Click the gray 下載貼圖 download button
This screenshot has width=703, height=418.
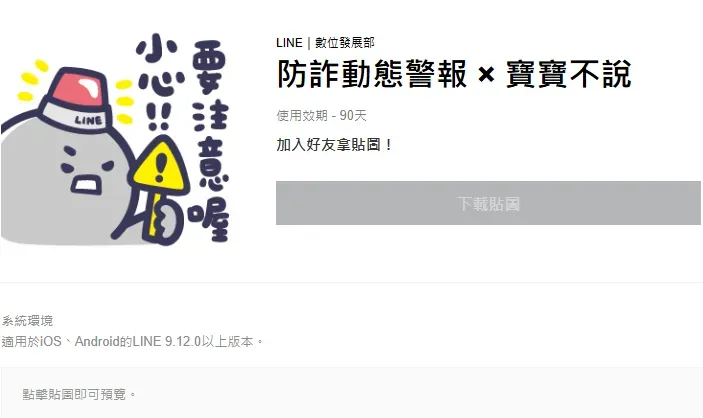click(x=488, y=203)
